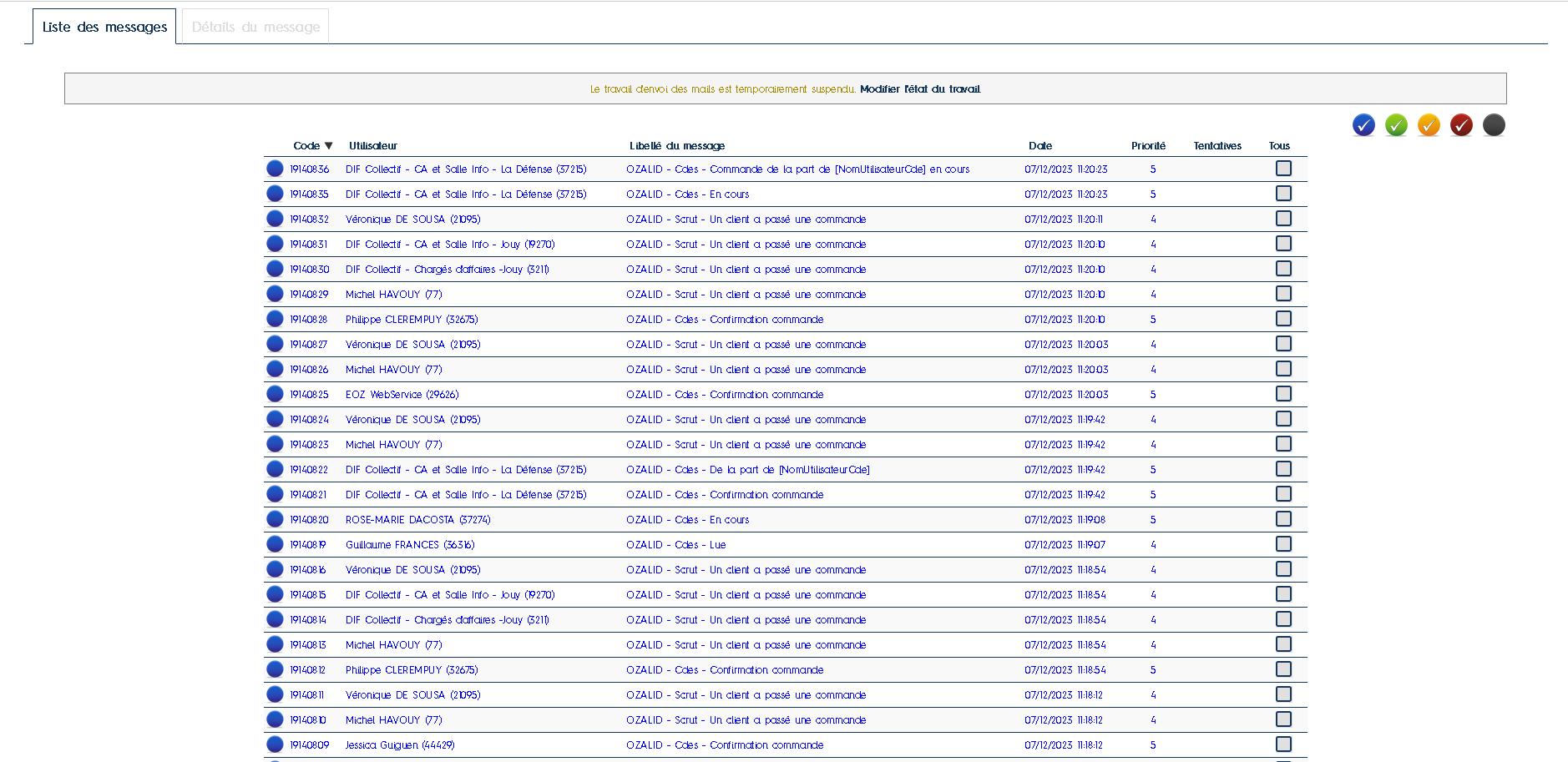This screenshot has height=762, width=1568.
Task: Click the dark gray status filter icon
Action: tap(1494, 125)
